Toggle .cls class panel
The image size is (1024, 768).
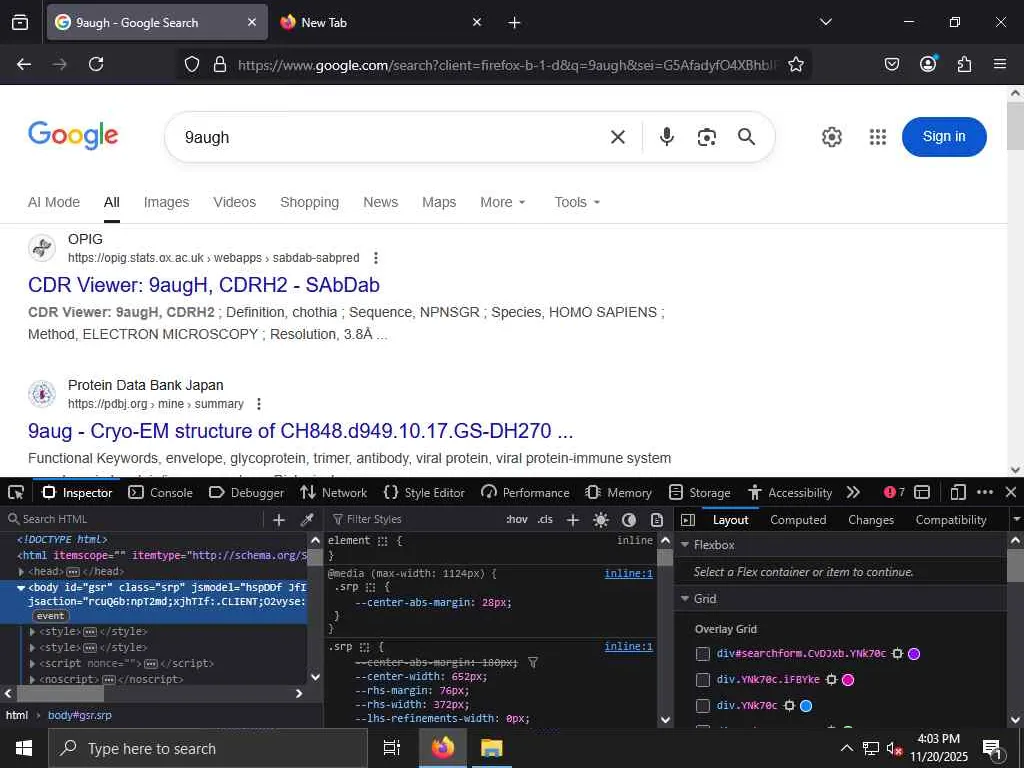click(545, 520)
